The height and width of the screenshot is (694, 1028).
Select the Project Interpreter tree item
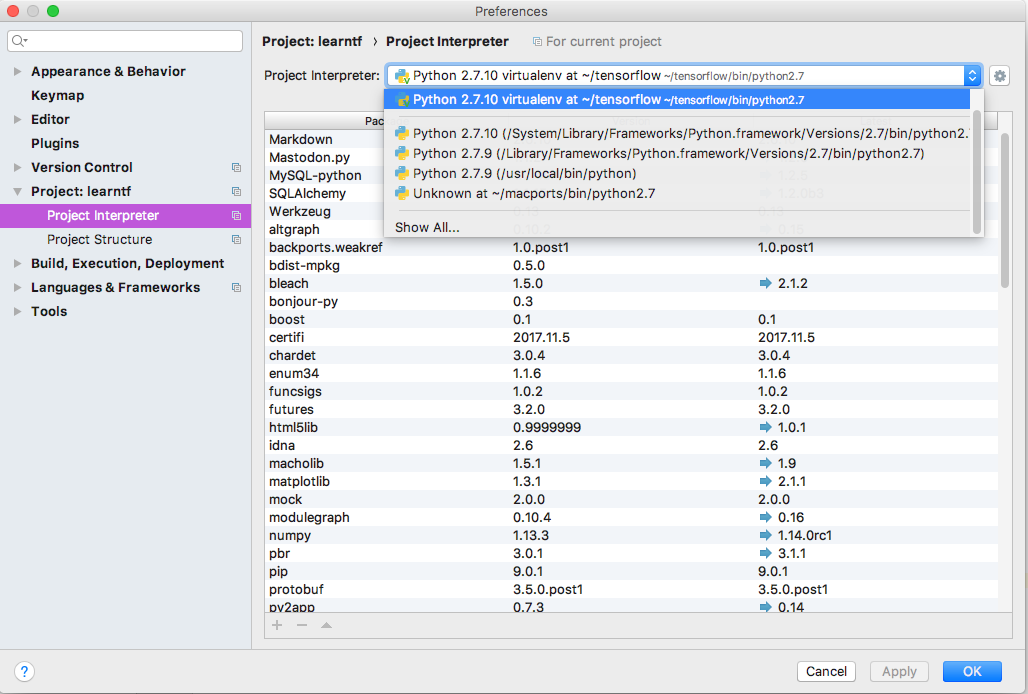pyautogui.click(x=125, y=215)
